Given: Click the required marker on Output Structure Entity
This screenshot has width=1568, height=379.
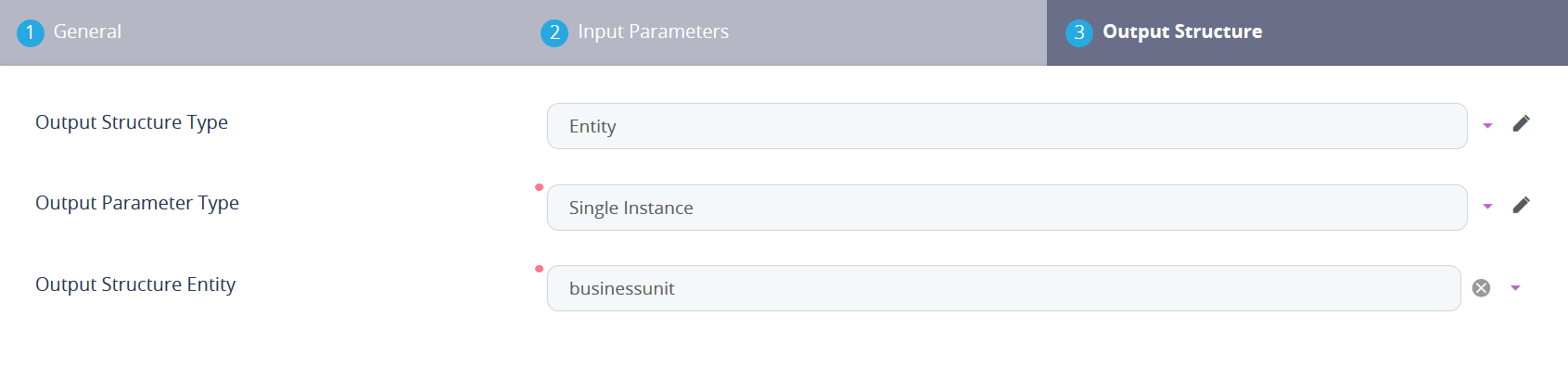Looking at the screenshot, I should (x=539, y=269).
